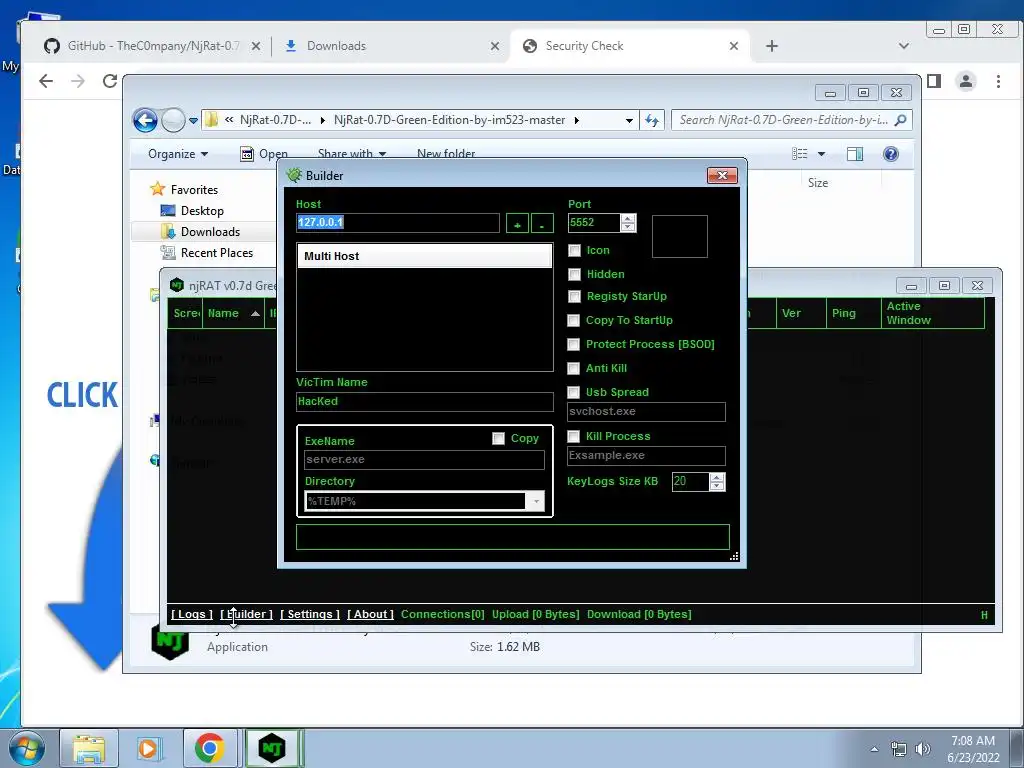1024x768 pixels.
Task: Check the Kill Process checkbox
Action: click(x=573, y=436)
